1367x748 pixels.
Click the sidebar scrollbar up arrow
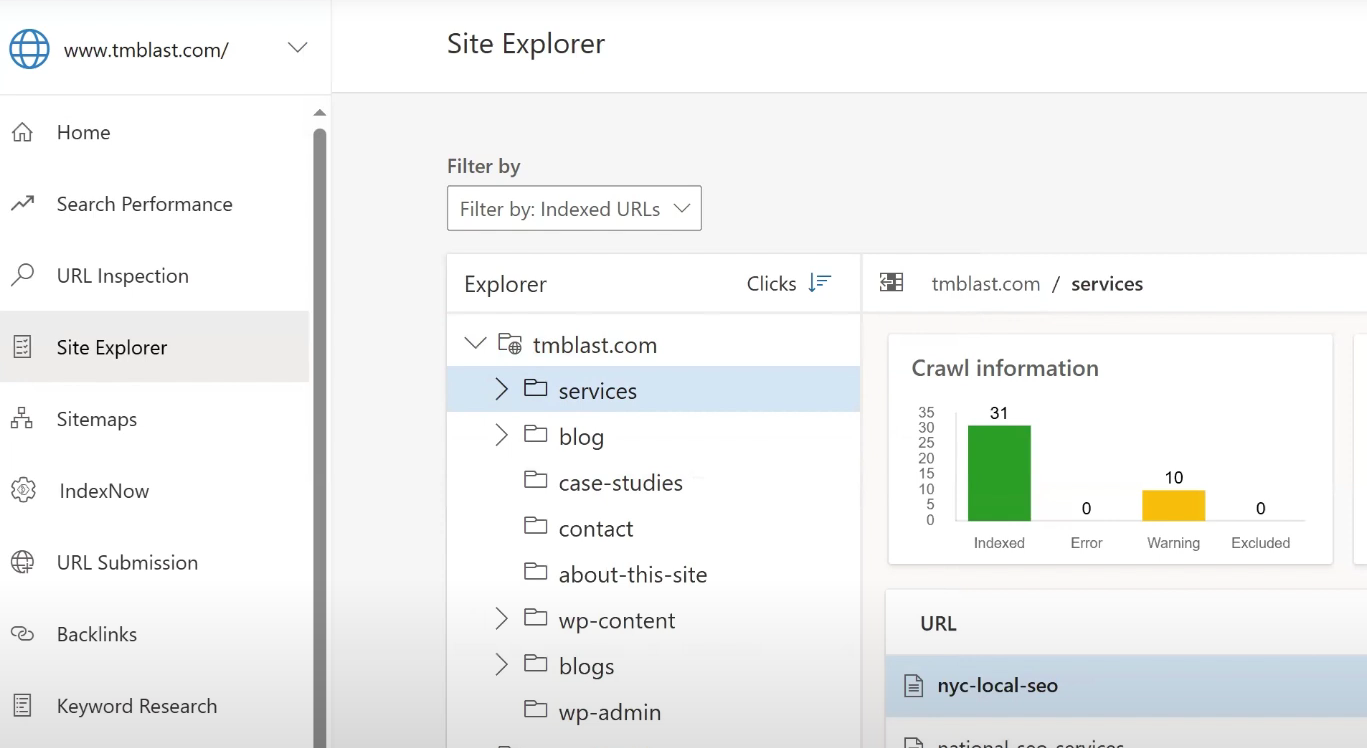[320, 113]
